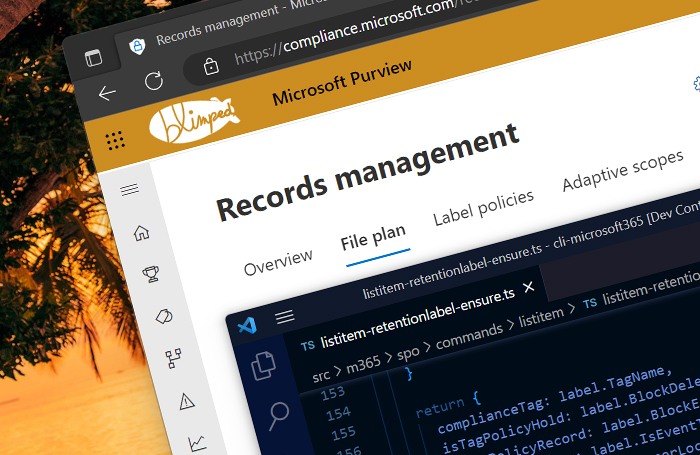Click the Records management heading

click(367, 172)
